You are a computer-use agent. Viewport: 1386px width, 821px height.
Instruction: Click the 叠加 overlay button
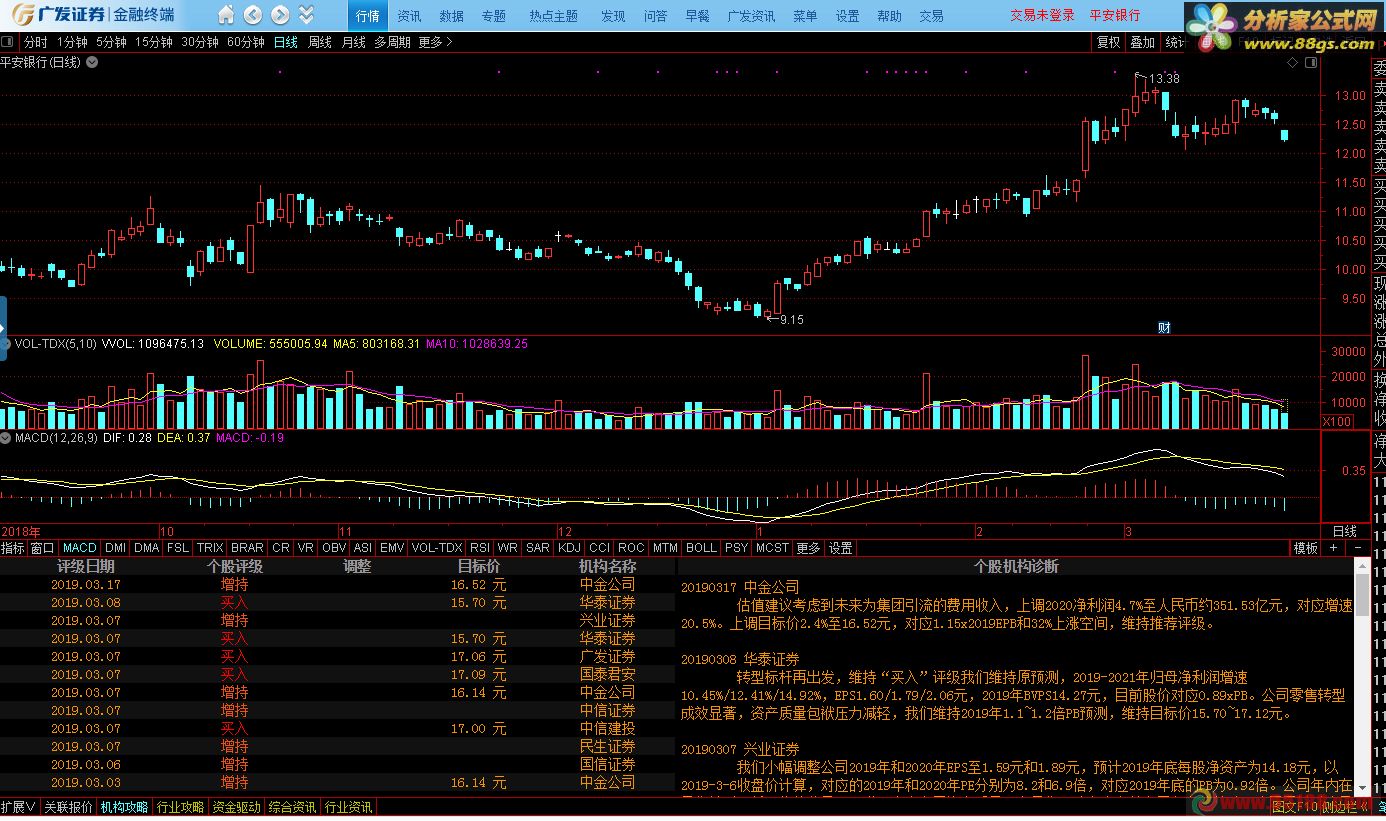(1142, 42)
